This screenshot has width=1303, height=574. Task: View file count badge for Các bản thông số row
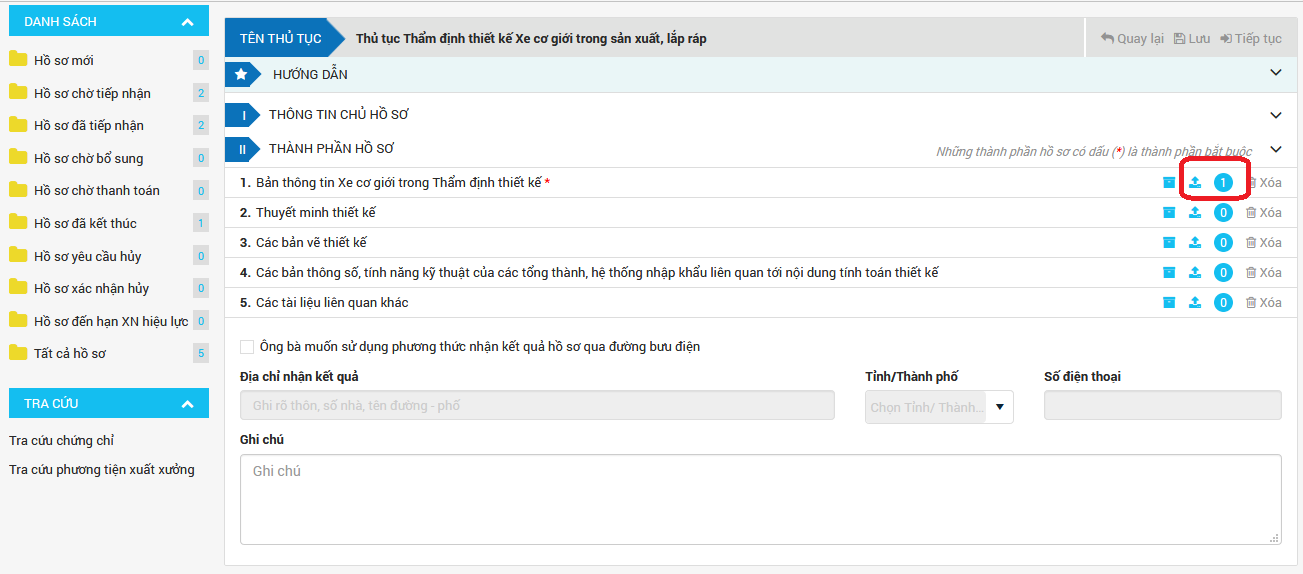[x=1223, y=273]
